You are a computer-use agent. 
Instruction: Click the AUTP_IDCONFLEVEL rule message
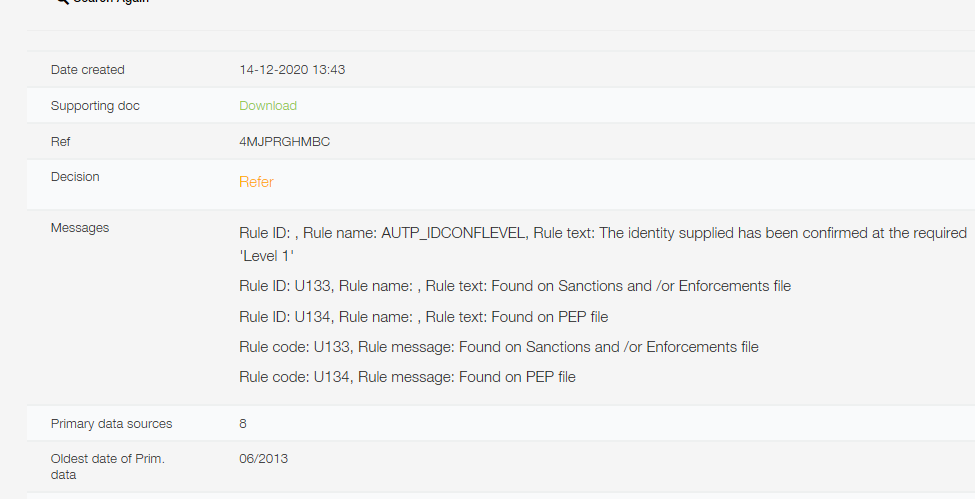(603, 233)
